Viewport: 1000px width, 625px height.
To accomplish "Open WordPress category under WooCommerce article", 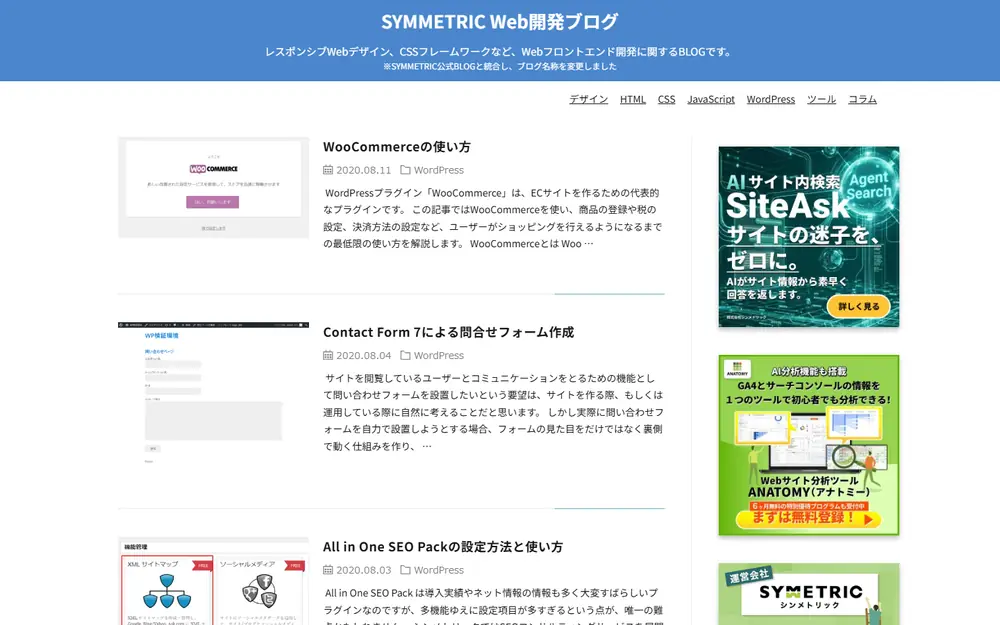I will click(439, 170).
